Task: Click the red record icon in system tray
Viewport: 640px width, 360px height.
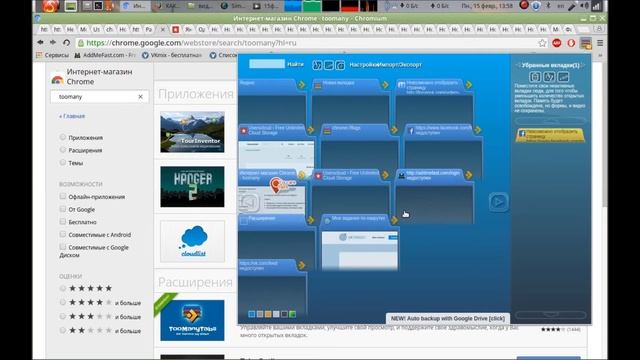Action: [524, 5]
